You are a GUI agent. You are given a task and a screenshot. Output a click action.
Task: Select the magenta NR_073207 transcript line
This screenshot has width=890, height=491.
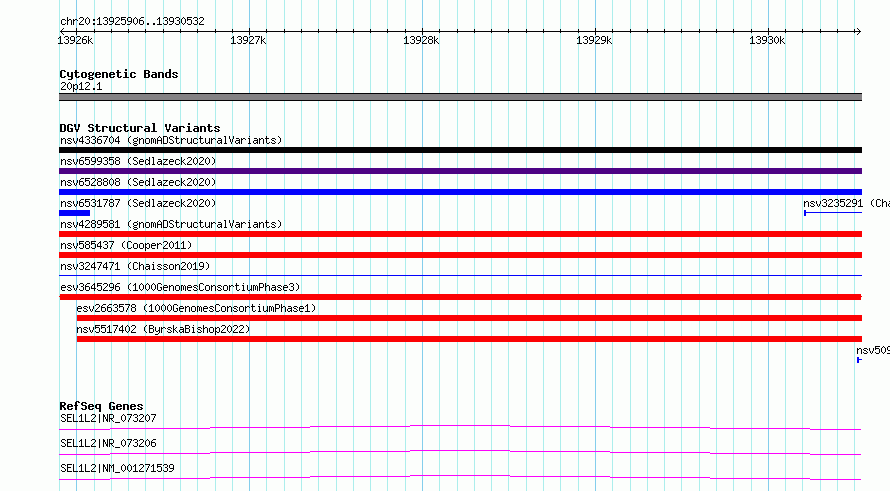click(460, 427)
